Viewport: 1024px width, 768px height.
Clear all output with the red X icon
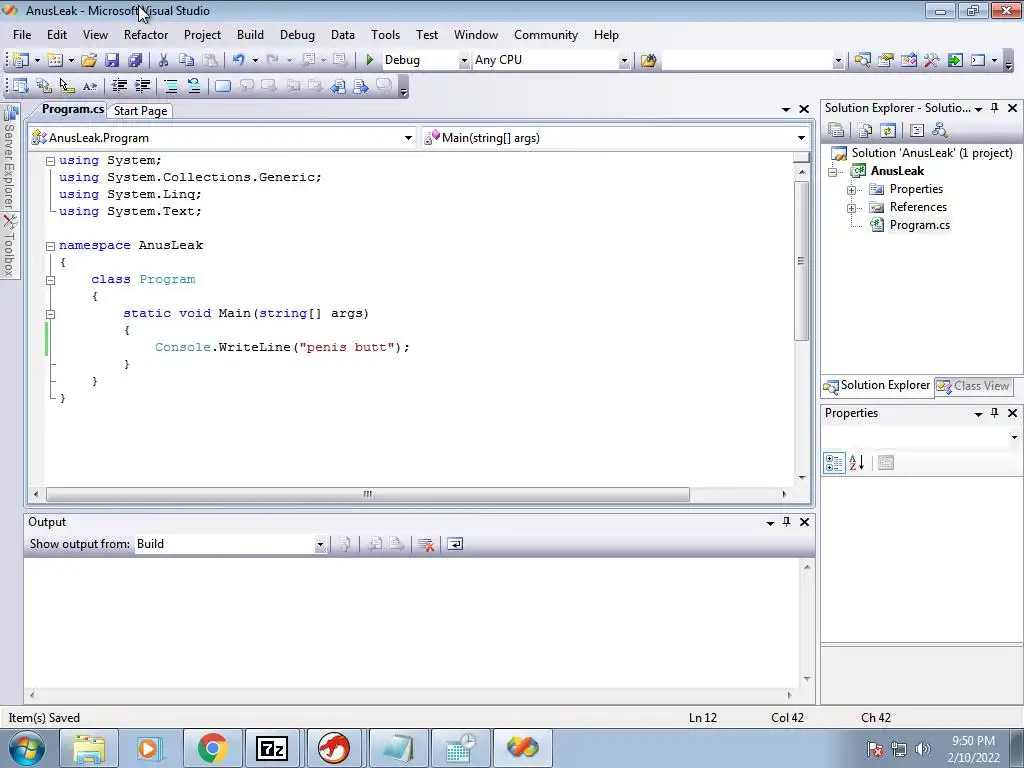coord(426,544)
